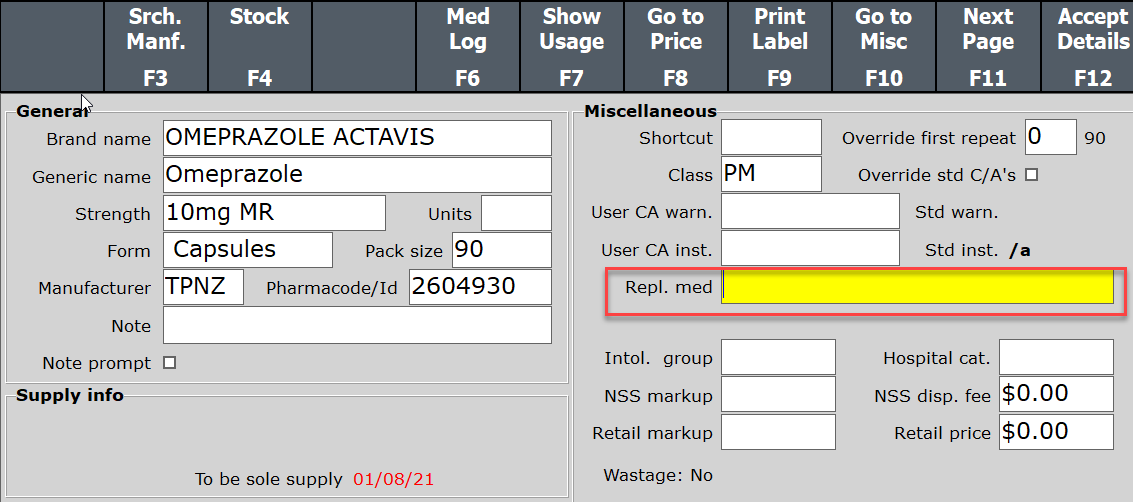Tick the Note prompt checkbox
Viewport: 1133px width, 502px height.
coord(169,363)
